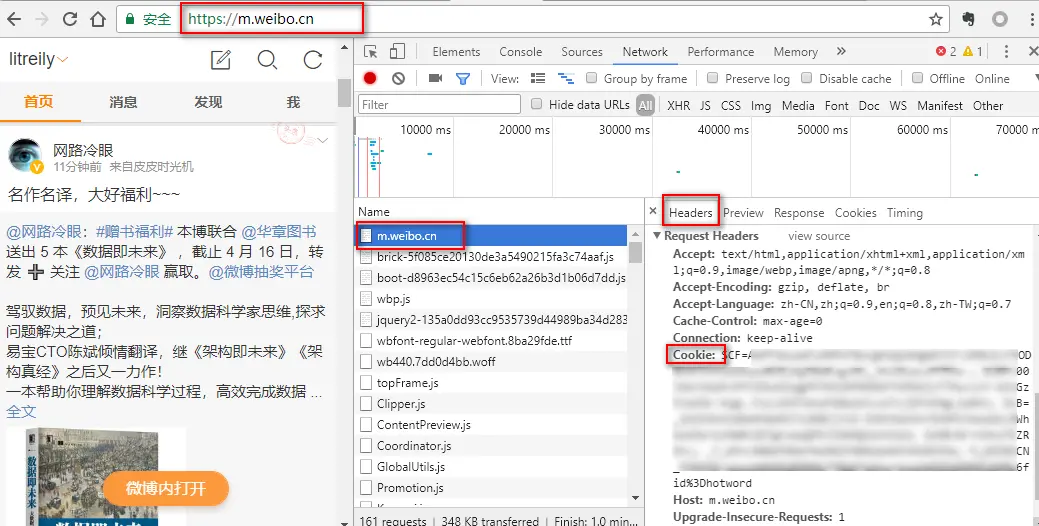Toggle the network filter funnel icon

[x=463, y=79]
